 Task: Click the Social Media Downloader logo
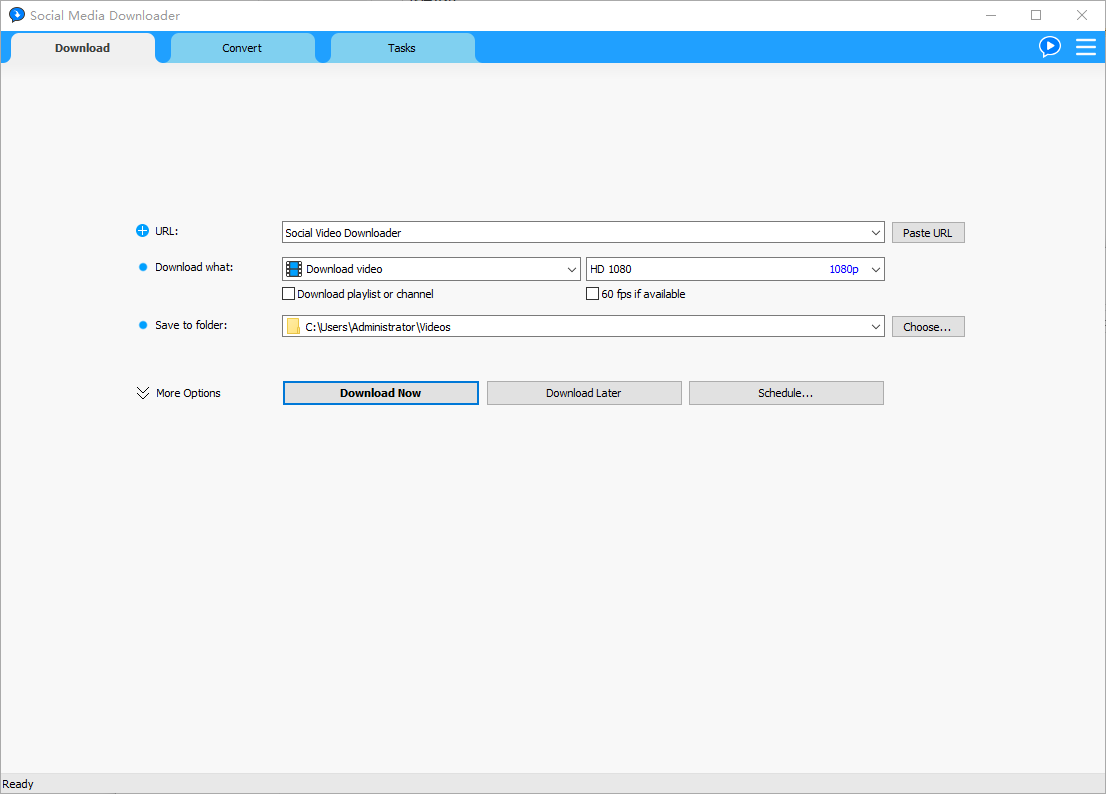15,15
